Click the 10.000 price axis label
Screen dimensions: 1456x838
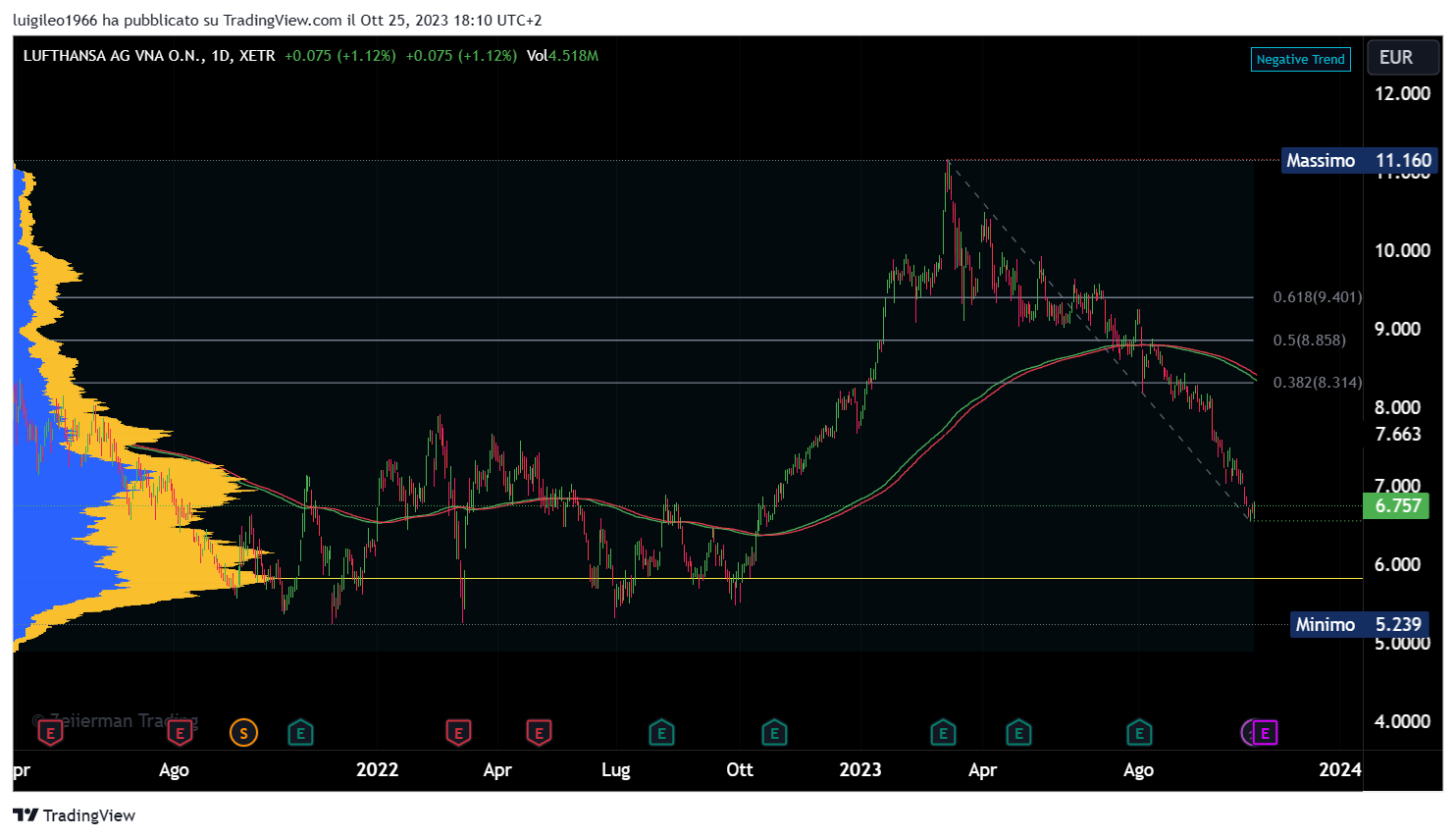point(1403,251)
